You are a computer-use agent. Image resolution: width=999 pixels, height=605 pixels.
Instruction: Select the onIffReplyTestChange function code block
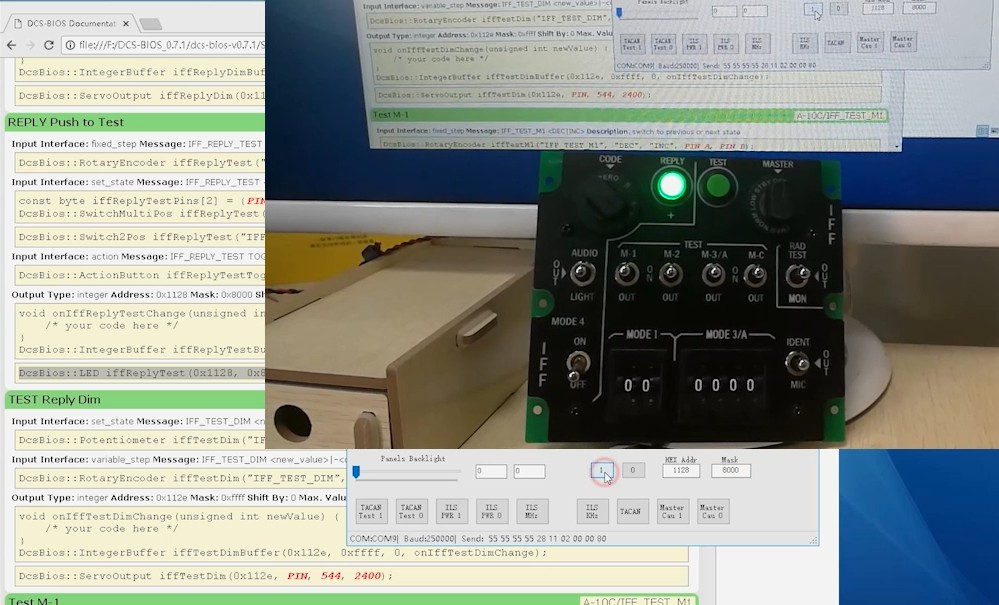140,331
